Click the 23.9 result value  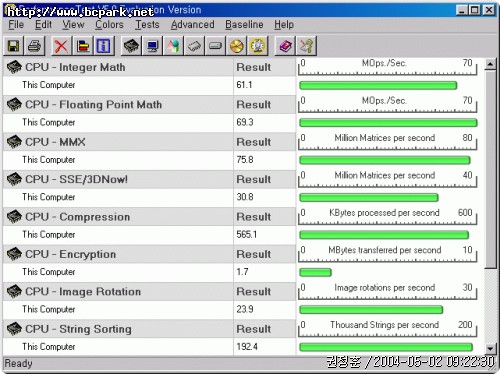coord(245,309)
